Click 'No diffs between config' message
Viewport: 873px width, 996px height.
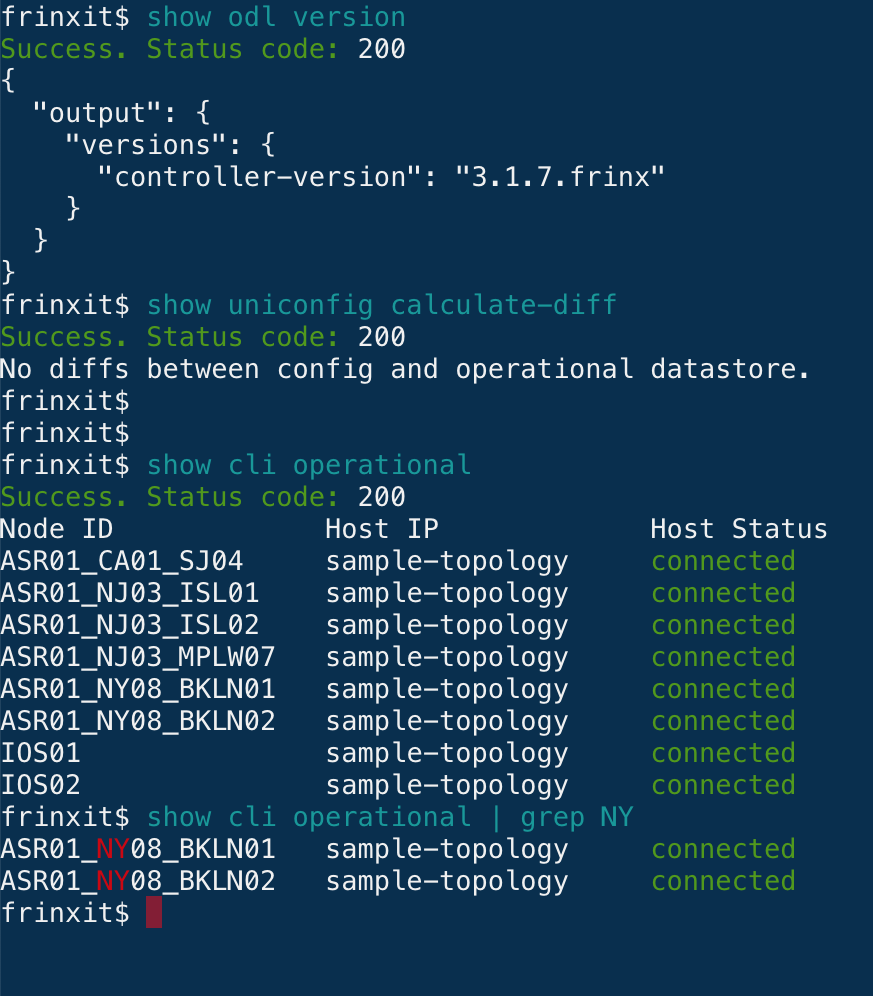(x=187, y=369)
